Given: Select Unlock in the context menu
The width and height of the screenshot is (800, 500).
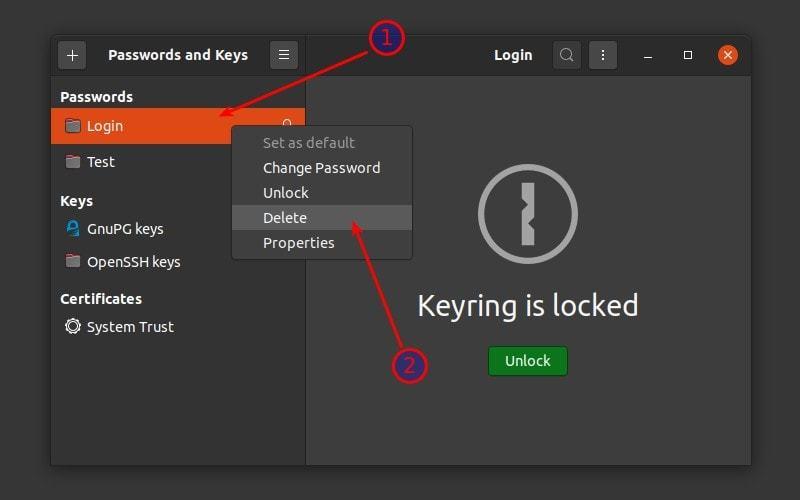Looking at the screenshot, I should pos(286,192).
